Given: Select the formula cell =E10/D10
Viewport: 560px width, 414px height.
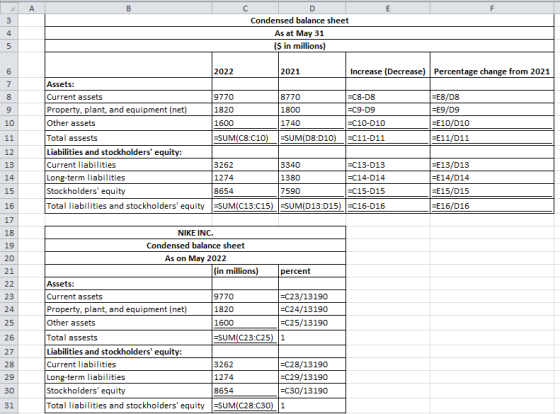Looking at the screenshot, I should point(492,123).
